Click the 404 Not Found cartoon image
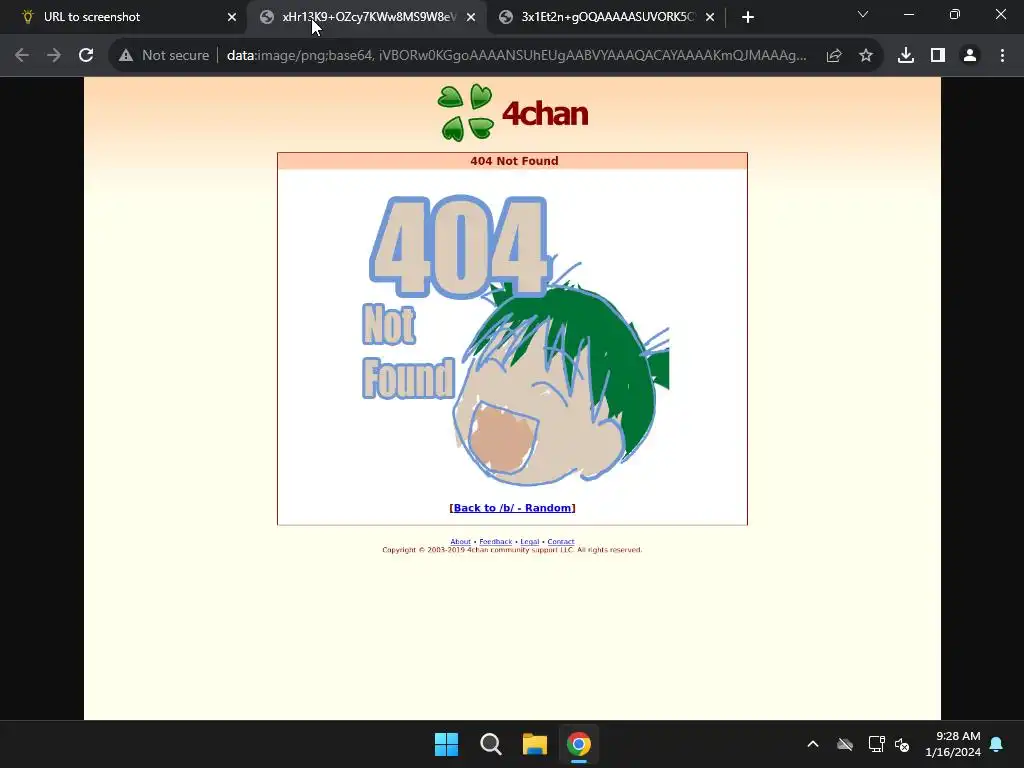 [x=516, y=340]
